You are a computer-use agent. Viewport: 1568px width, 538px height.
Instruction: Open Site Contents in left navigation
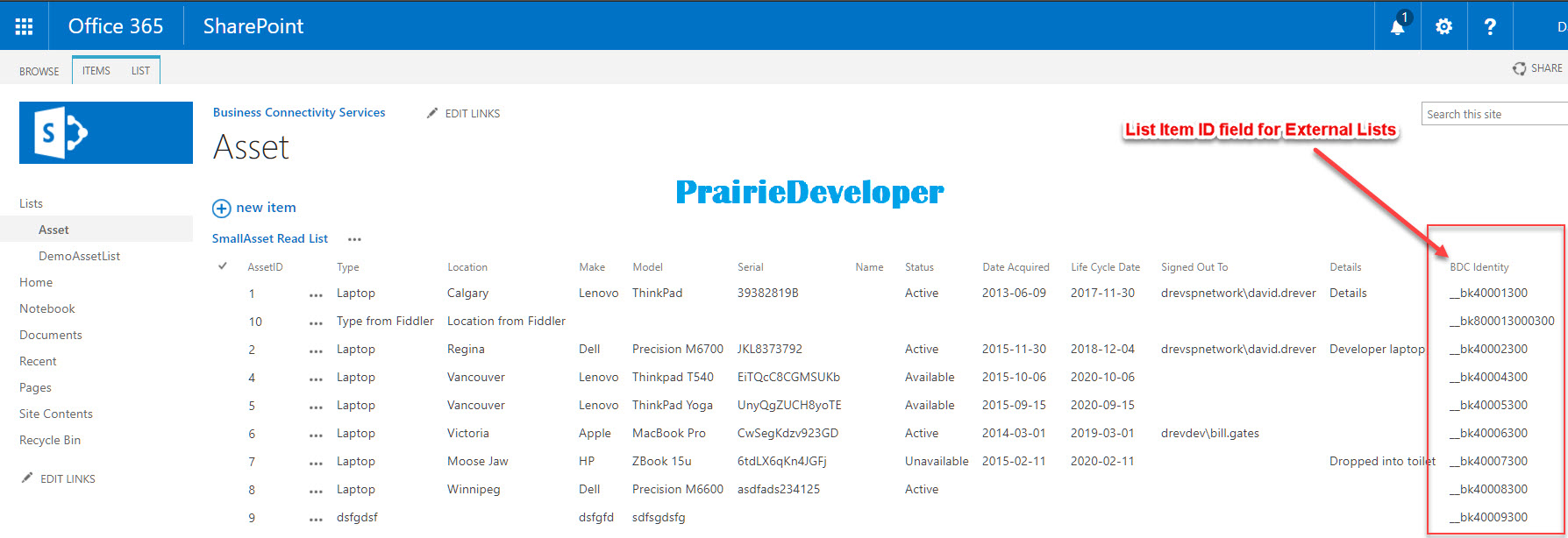(56, 414)
